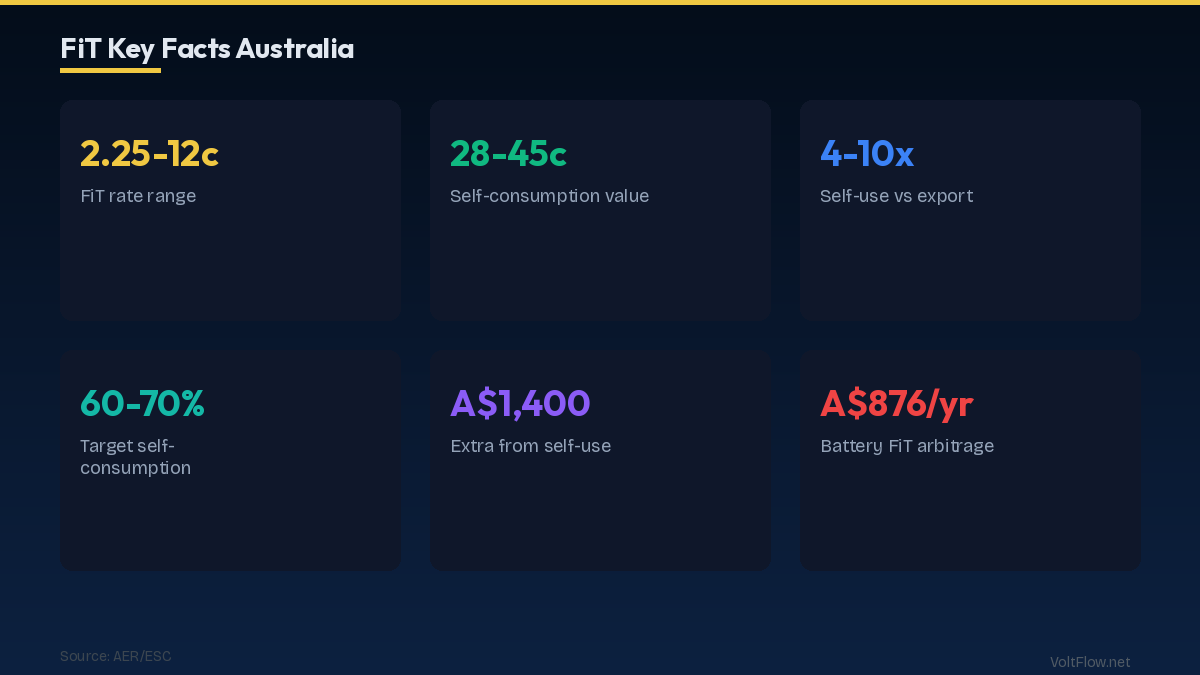
Task: Click the yellow accent bar at top
Action: coord(600,2)
